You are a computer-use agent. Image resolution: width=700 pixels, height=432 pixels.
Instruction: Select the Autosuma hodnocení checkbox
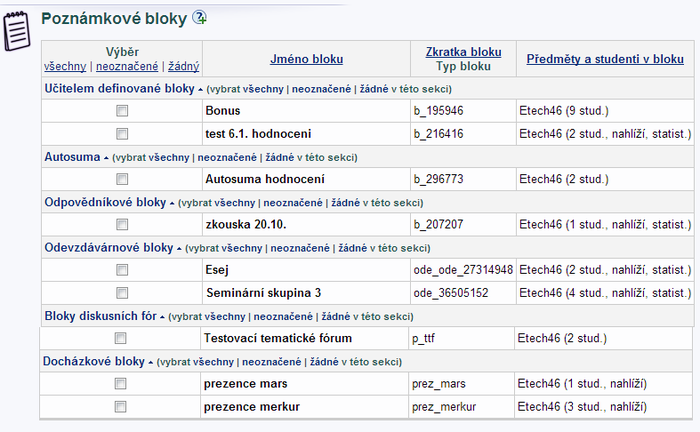click(x=122, y=179)
